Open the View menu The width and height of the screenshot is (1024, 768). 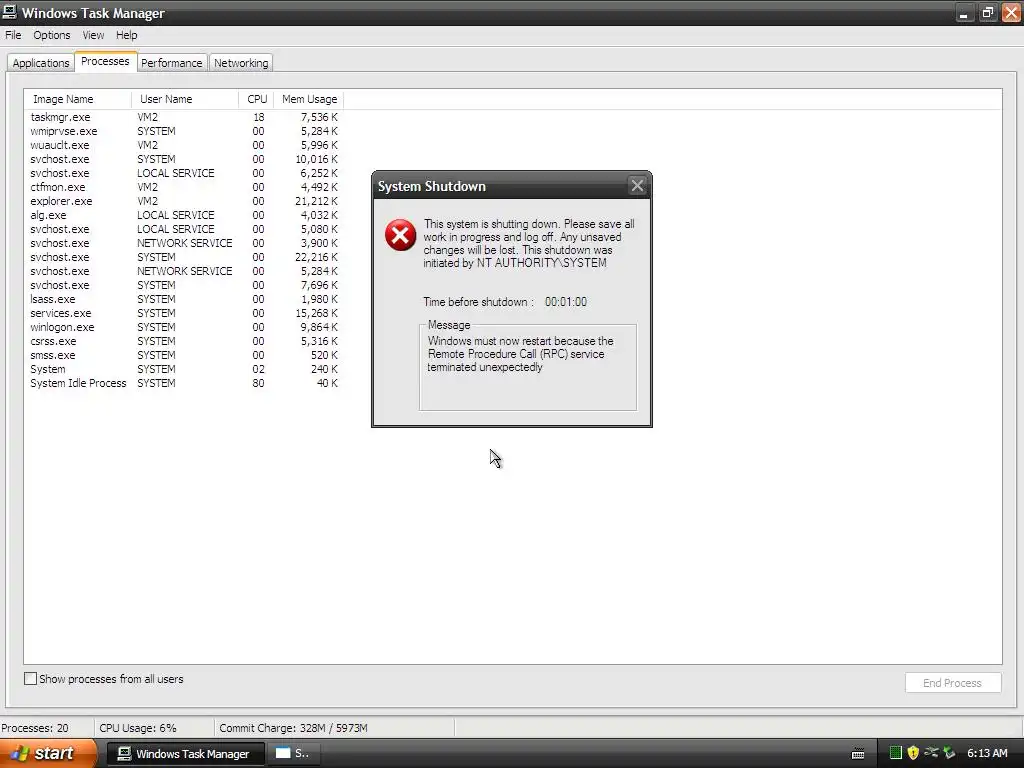point(93,35)
